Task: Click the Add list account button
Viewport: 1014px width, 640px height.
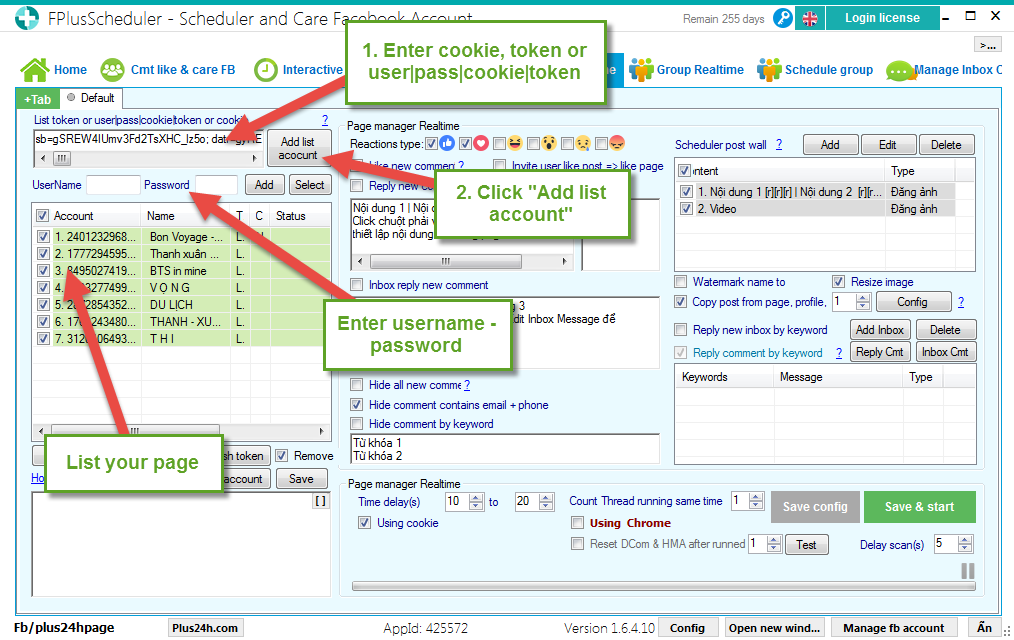Action: 298,148
